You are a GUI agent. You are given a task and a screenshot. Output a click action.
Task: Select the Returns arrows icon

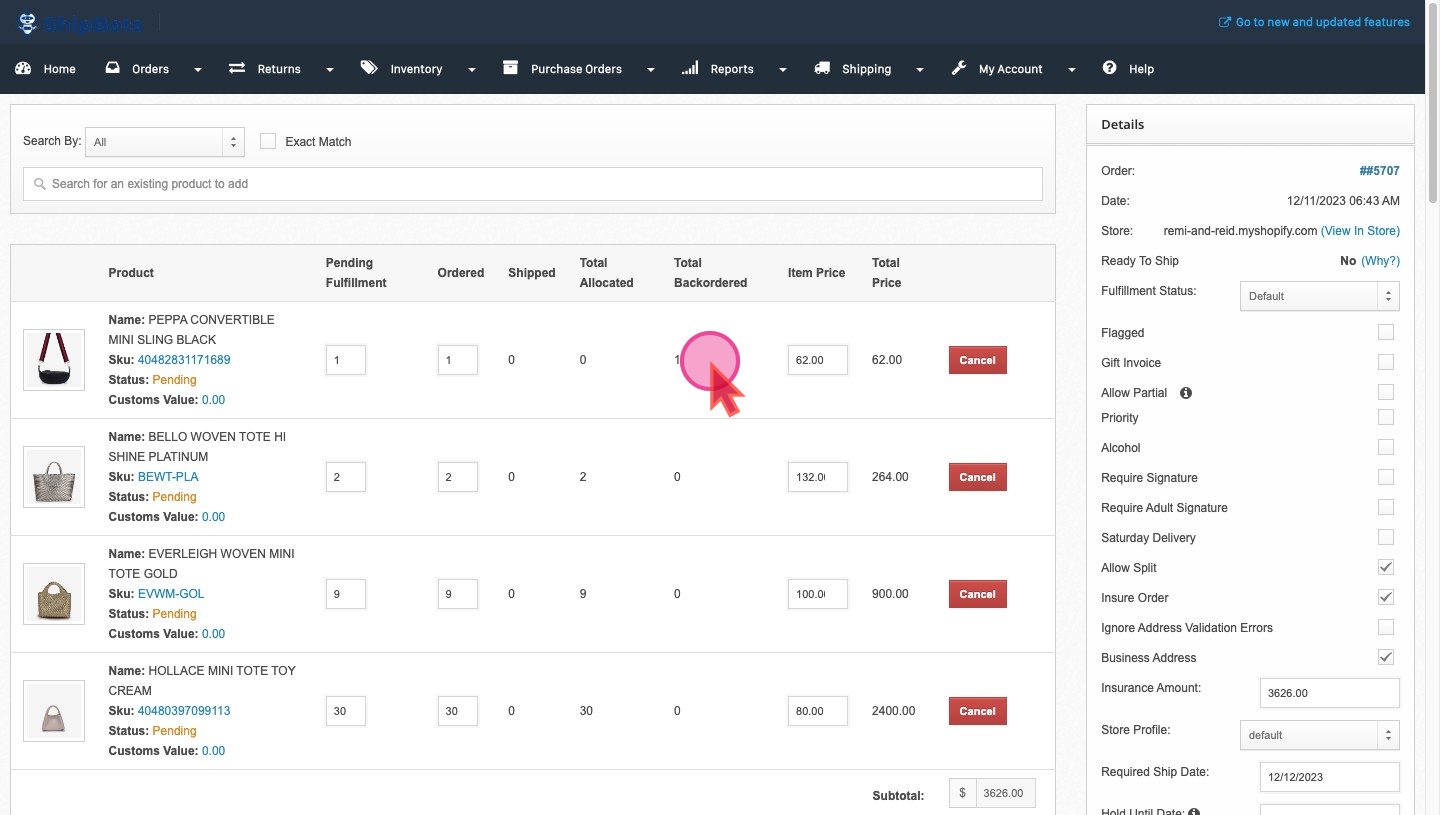pyautogui.click(x=237, y=68)
